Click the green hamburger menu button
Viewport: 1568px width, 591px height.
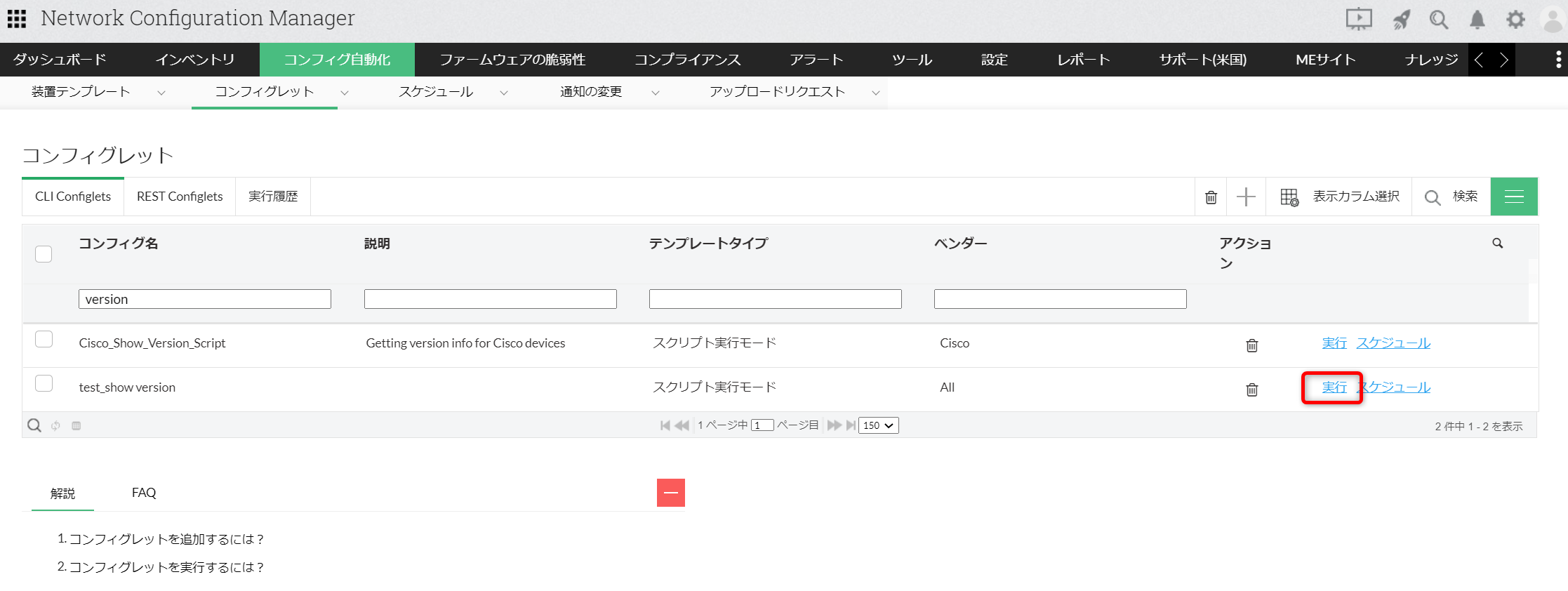1514,197
